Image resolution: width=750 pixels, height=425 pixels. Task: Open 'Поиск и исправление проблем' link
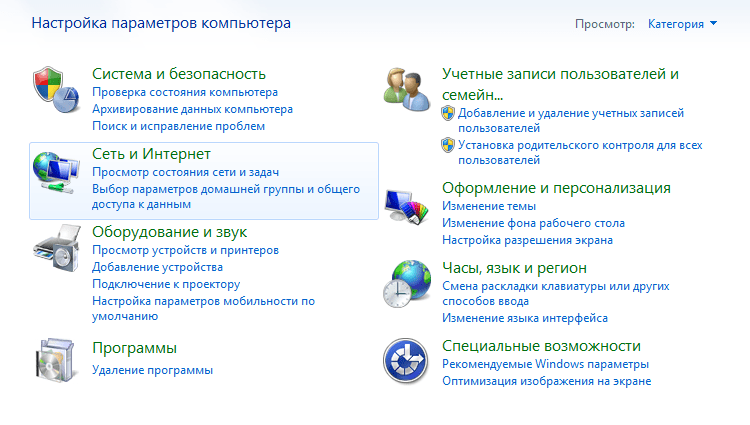click(x=178, y=126)
